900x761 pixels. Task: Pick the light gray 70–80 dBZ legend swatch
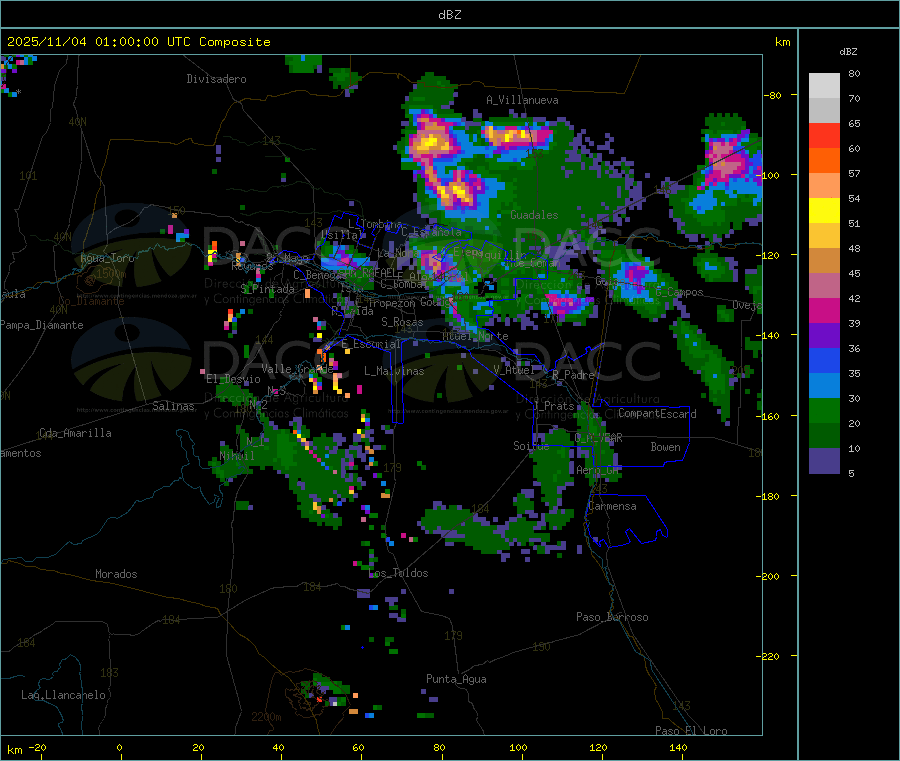click(824, 86)
